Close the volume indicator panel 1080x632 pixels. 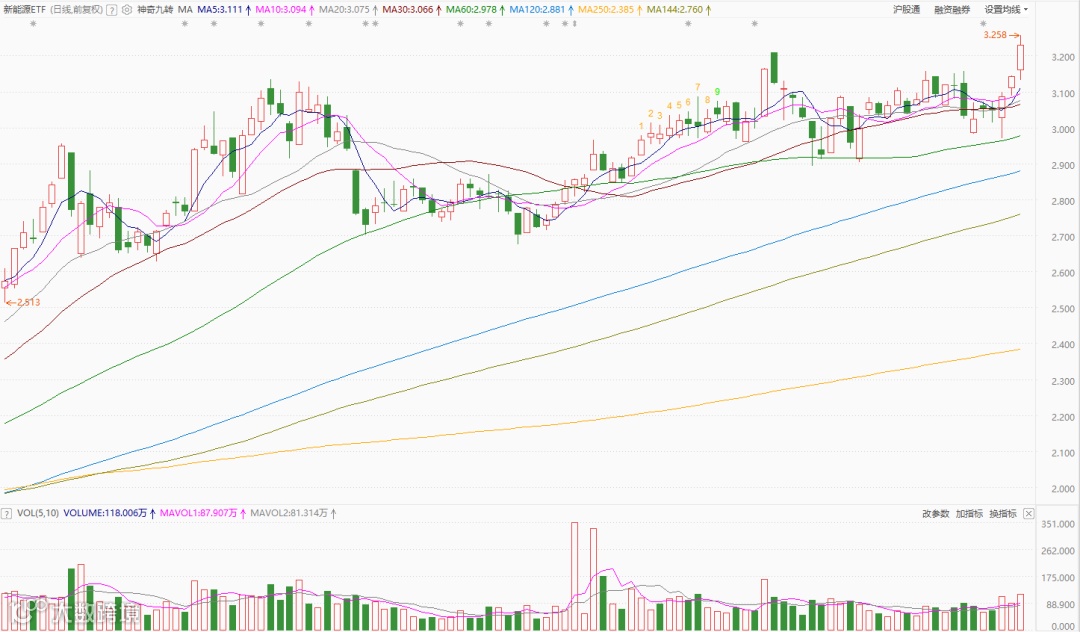click(1028, 514)
